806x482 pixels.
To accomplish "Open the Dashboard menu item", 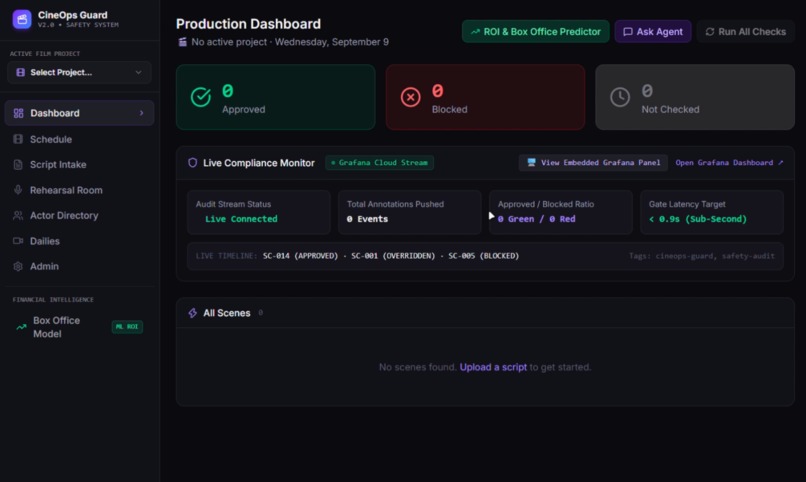I will pyautogui.click(x=79, y=113).
